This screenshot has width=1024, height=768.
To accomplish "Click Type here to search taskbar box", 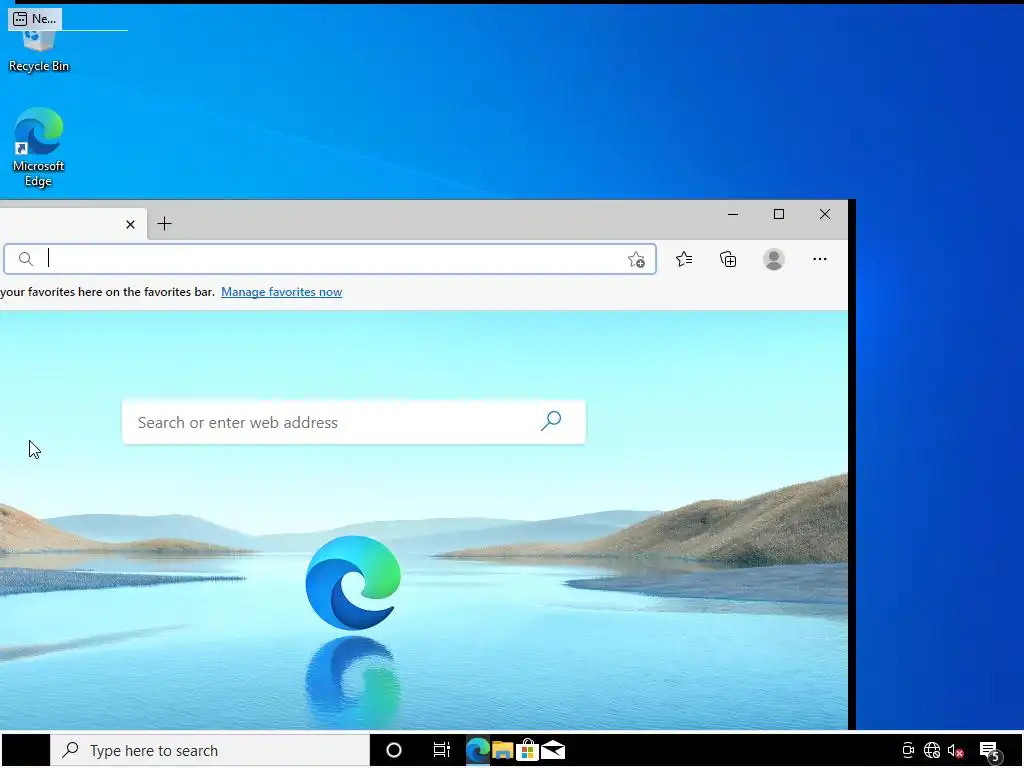I will [210, 750].
